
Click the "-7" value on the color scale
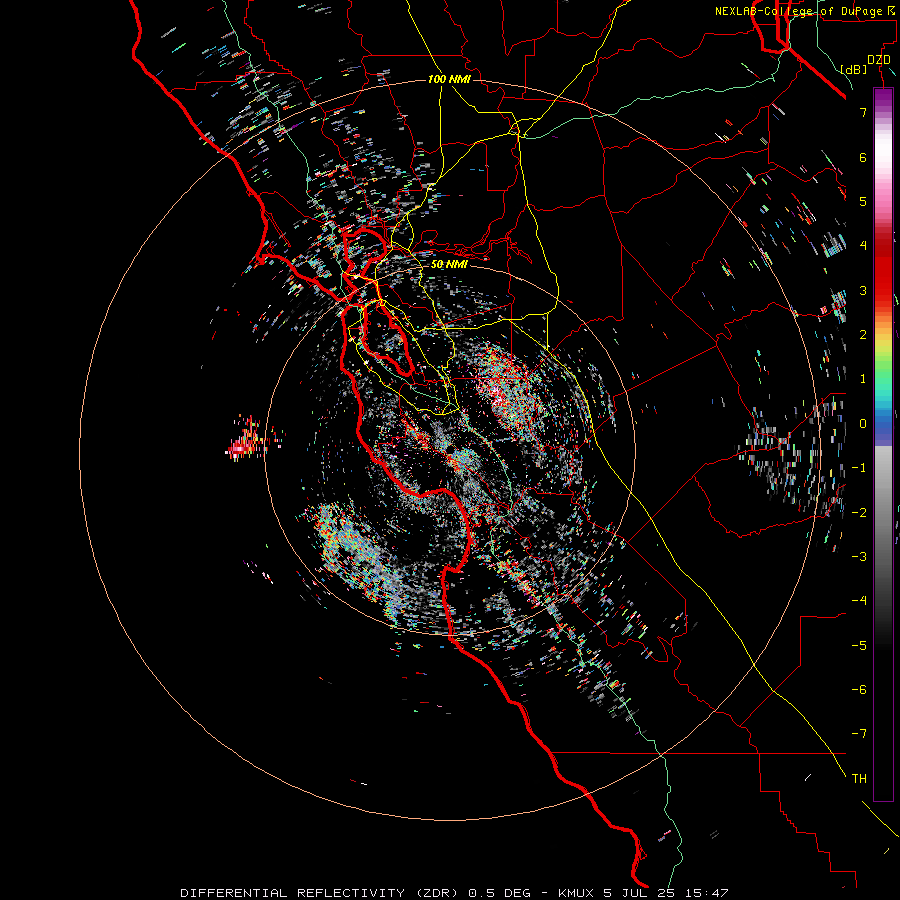tap(859, 734)
